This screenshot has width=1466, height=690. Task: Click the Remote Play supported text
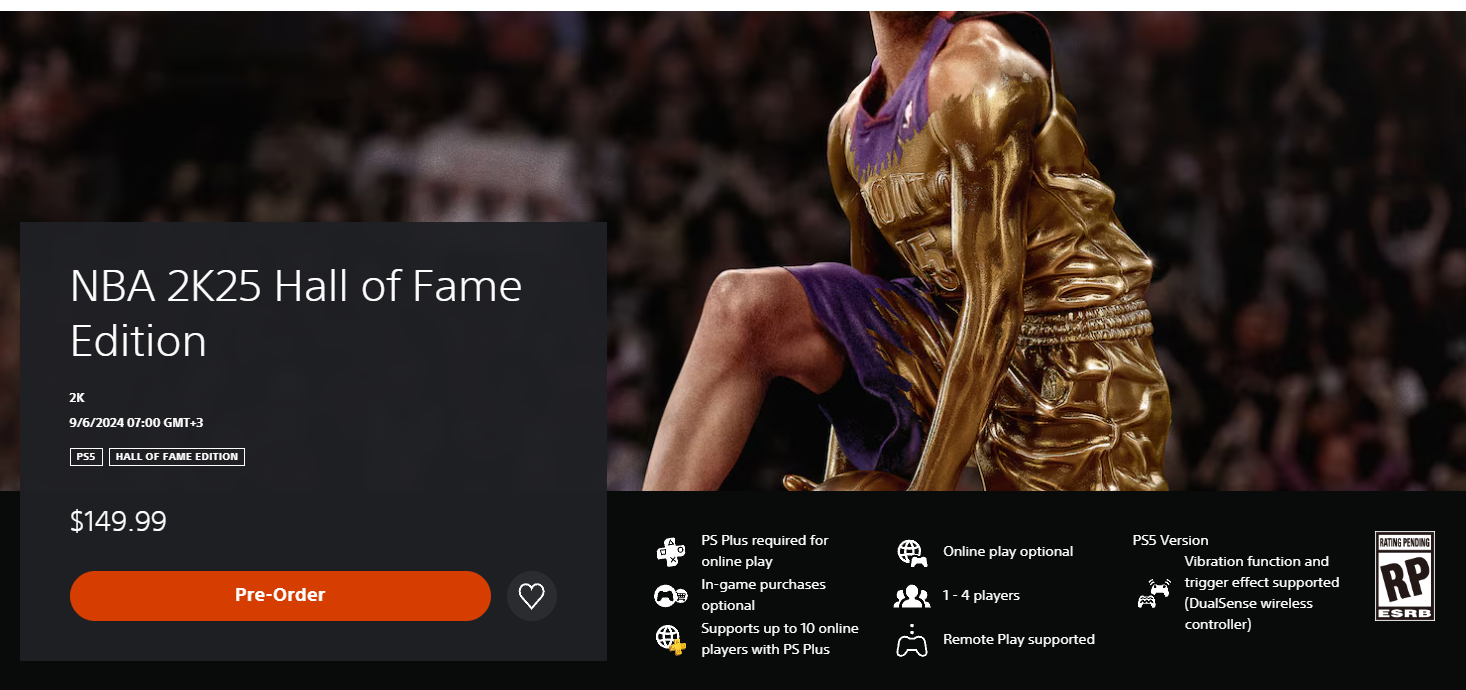point(1019,640)
